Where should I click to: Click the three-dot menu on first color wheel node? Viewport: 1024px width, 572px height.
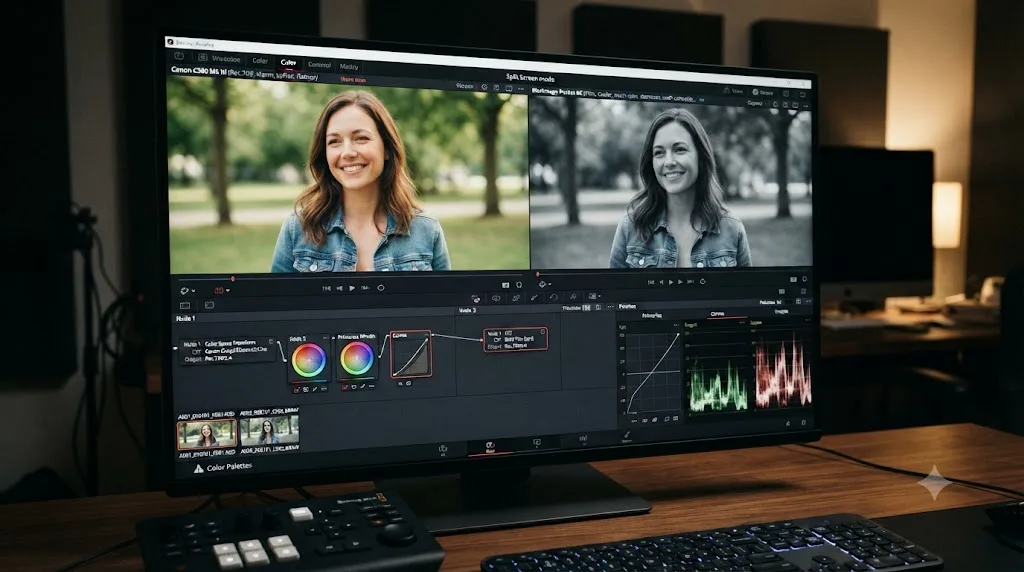pyautogui.click(x=325, y=338)
